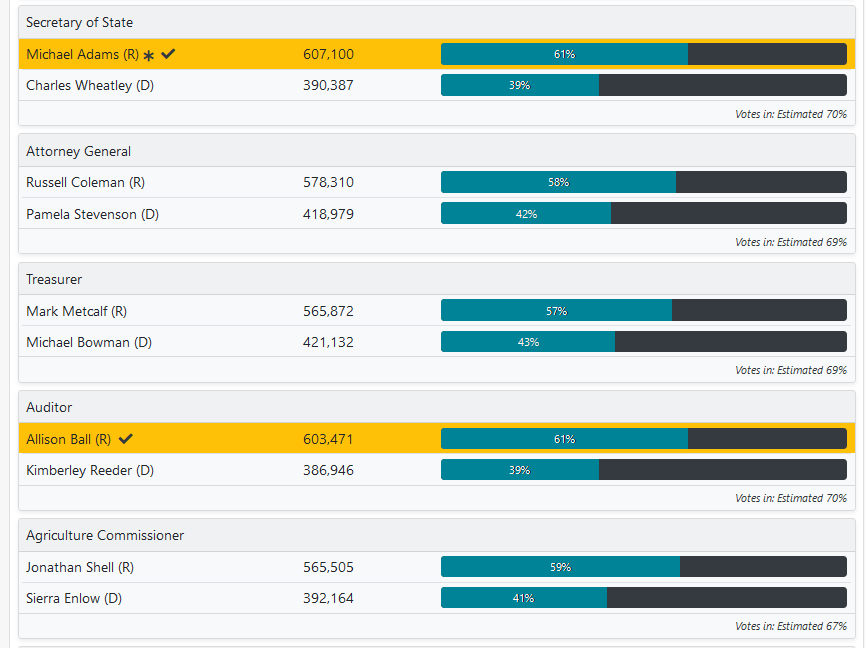Image resolution: width=865 pixels, height=648 pixels.
Task: Click Kimberley Reeder's 39% progress bar
Action: coord(644,470)
